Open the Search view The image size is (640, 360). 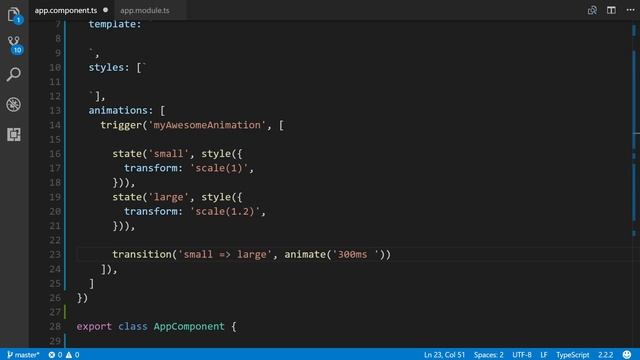click(x=13, y=74)
